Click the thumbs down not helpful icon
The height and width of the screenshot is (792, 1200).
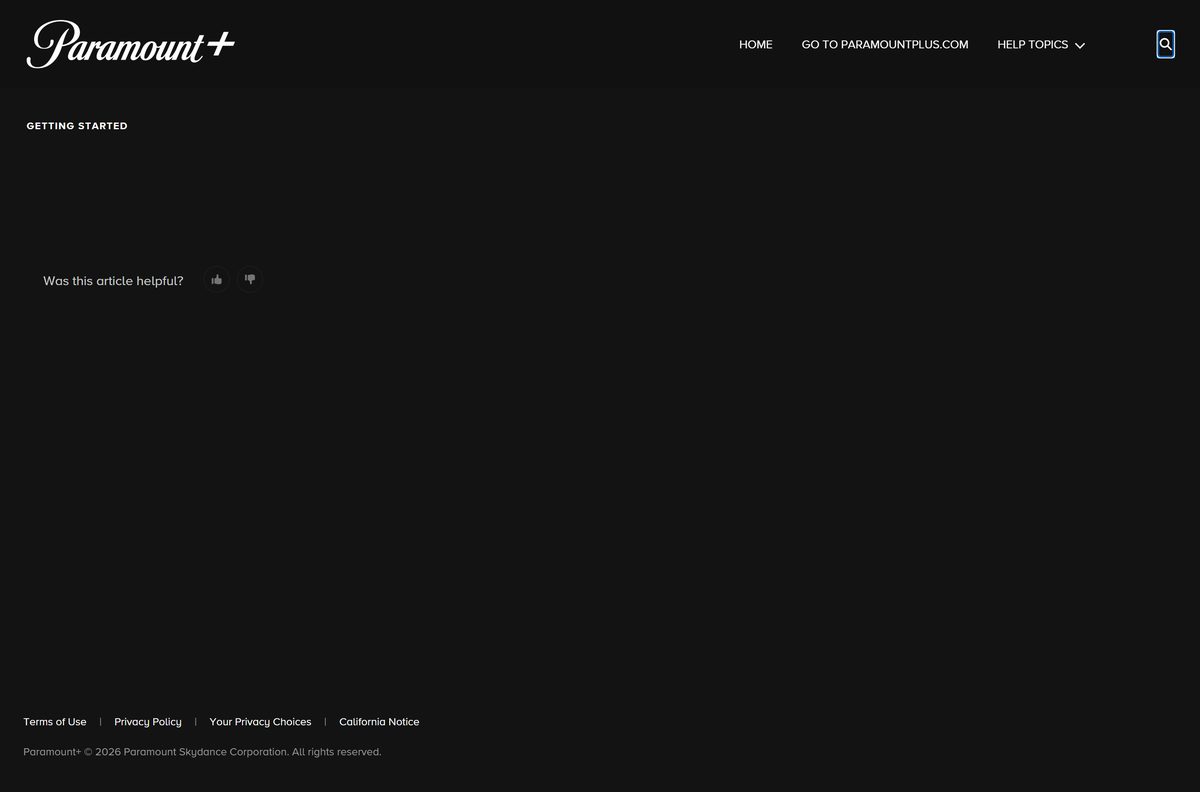click(x=250, y=280)
